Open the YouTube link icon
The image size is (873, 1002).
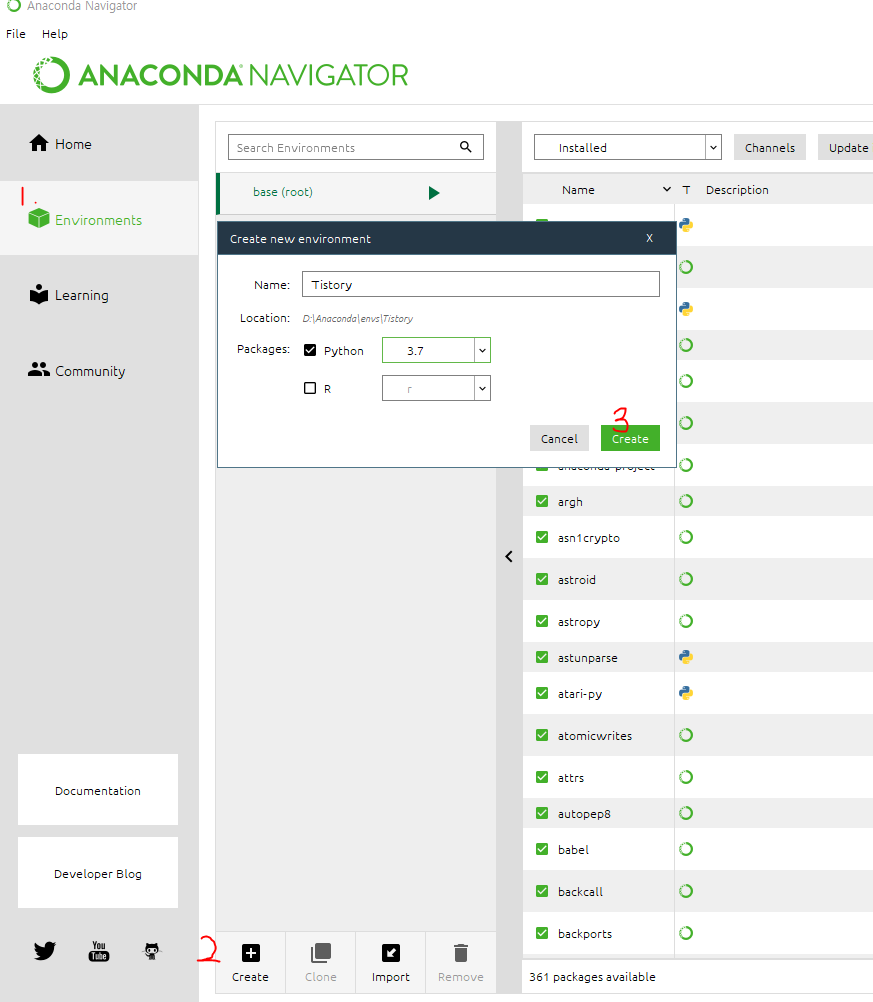click(x=98, y=951)
